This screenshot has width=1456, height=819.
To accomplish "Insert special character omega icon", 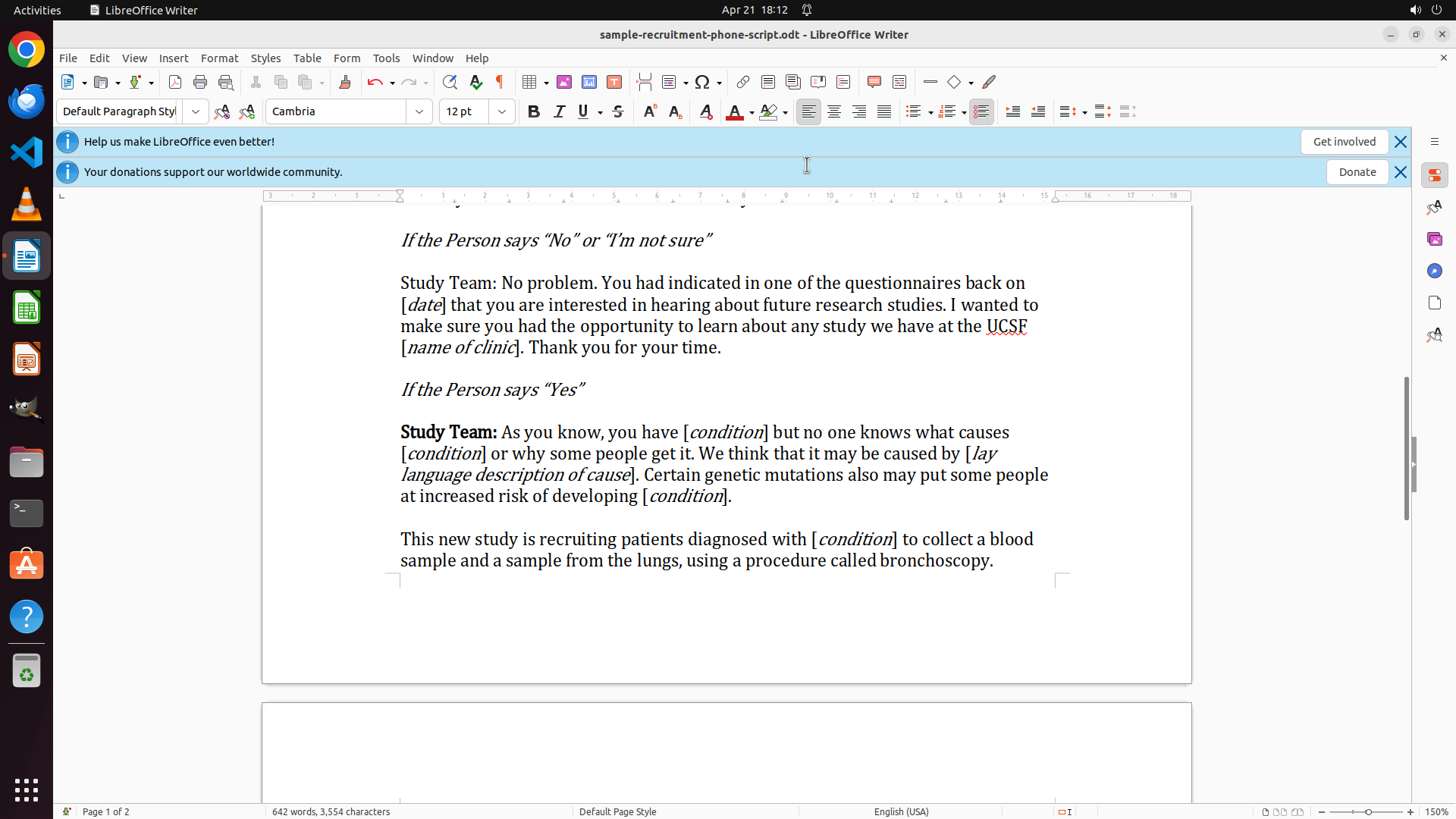I will 702,82.
